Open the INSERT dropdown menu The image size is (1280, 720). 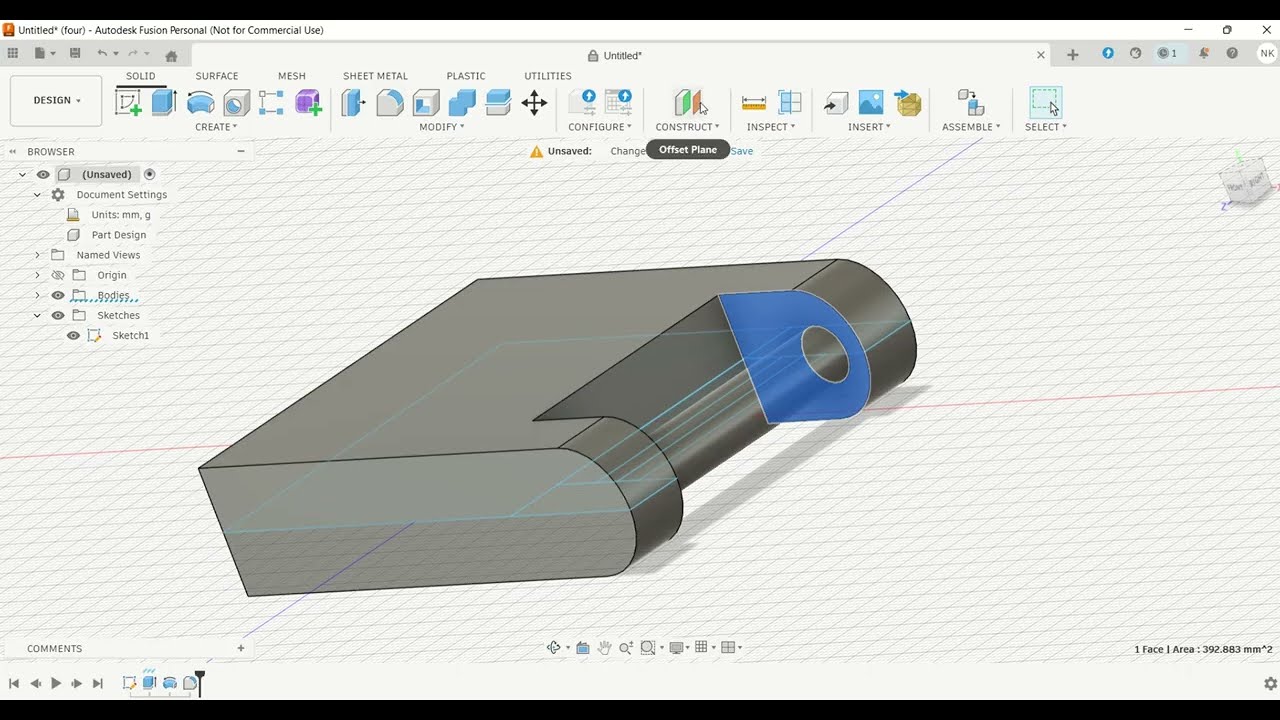(x=869, y=127)
